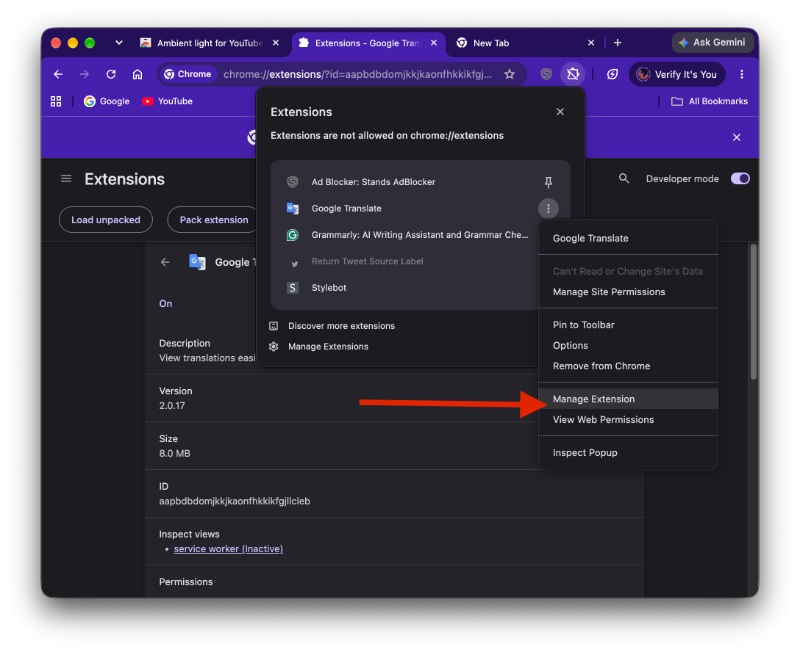The image size is (800, 652).
Task: Click the browser back arrow
Action: [58, 74]
